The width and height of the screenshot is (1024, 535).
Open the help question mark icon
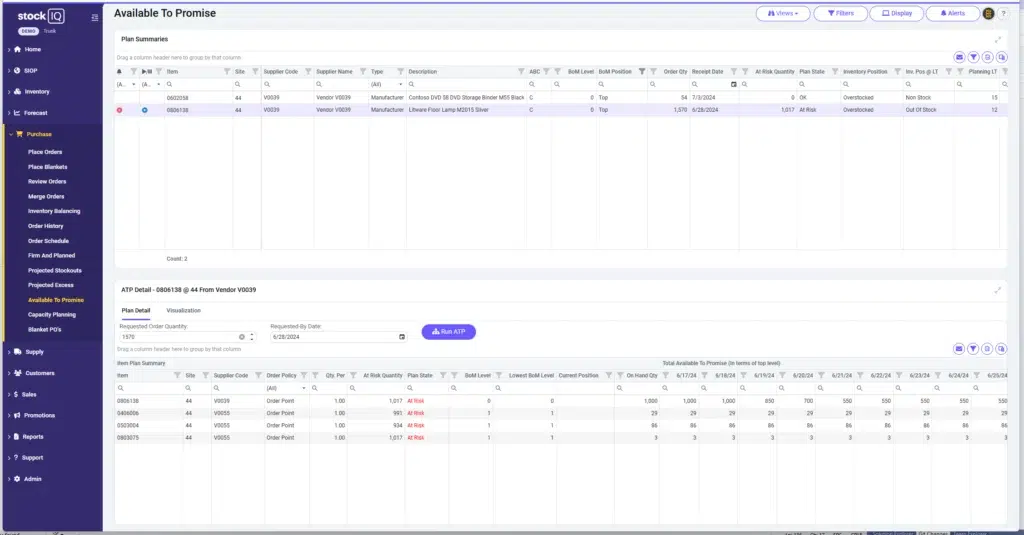[1004, 13]
